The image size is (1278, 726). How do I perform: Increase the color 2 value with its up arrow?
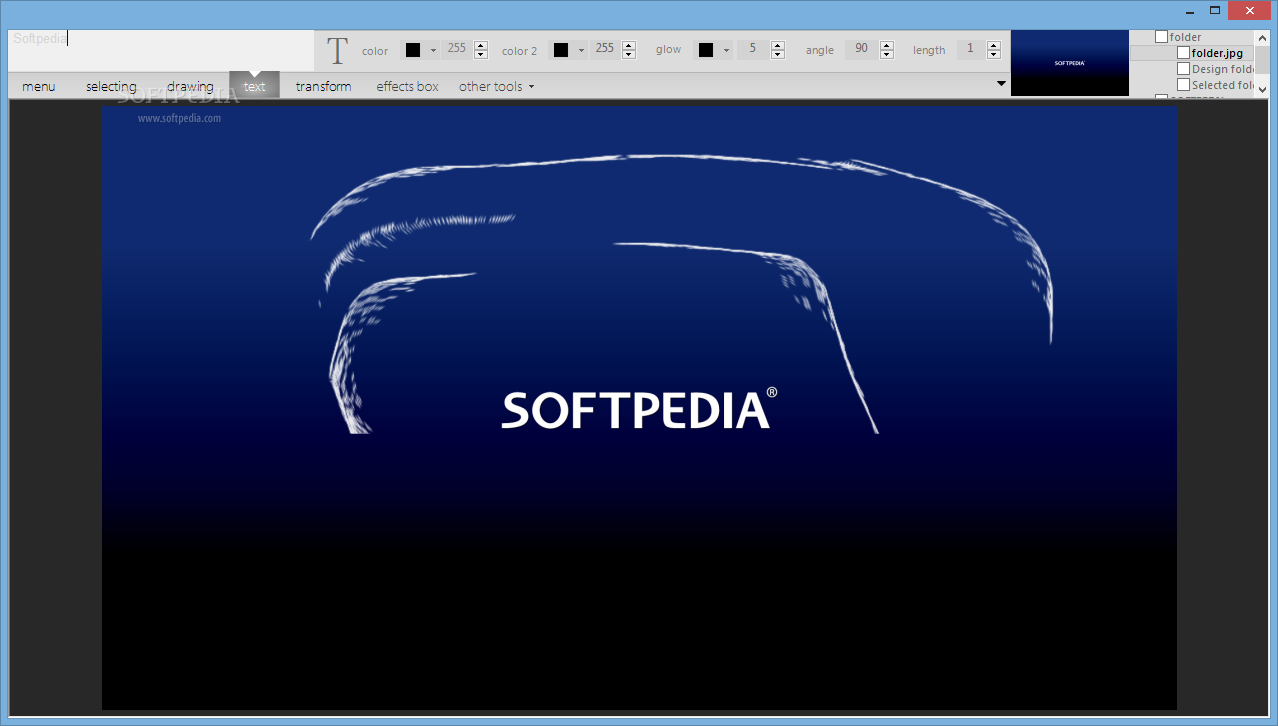629,45
